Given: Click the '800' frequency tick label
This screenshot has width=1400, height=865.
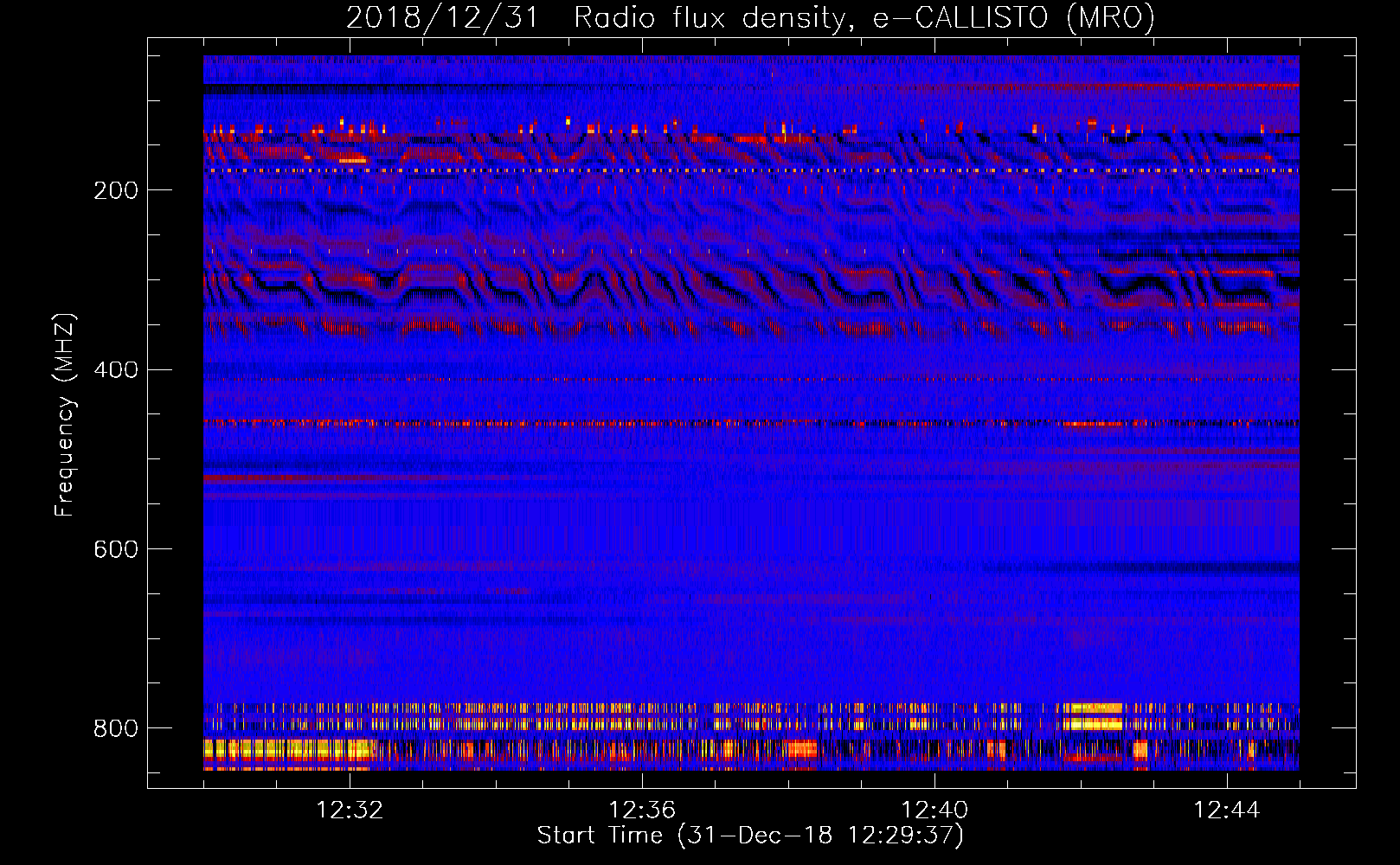Looking at the screenshot, I should (x=116, y=728).
